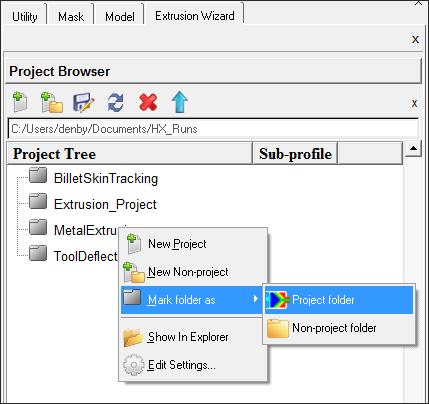Mark folder as Project folder
The image size is (429, 404).
click(x=339, y=300)
